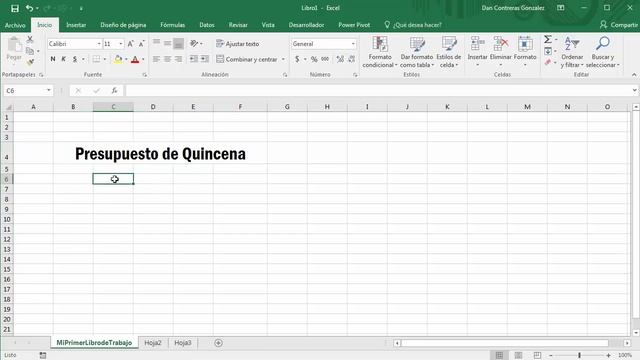The height and width of the screenshot is (360, 640).
Task: Select the Hoja3 sheet tab
Action: (x=182, y=343)
